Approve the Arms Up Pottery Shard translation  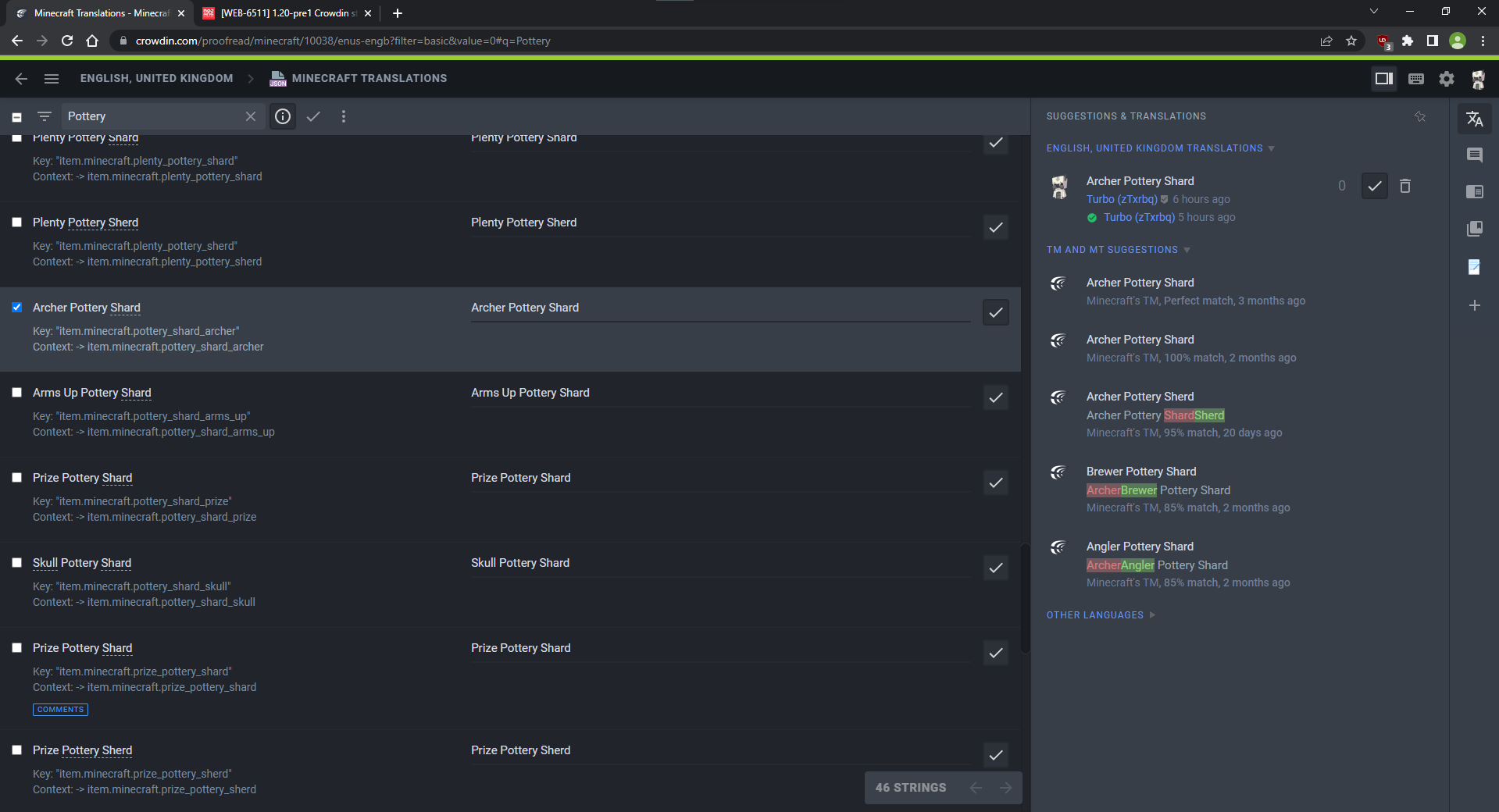[x=995, y=397]
